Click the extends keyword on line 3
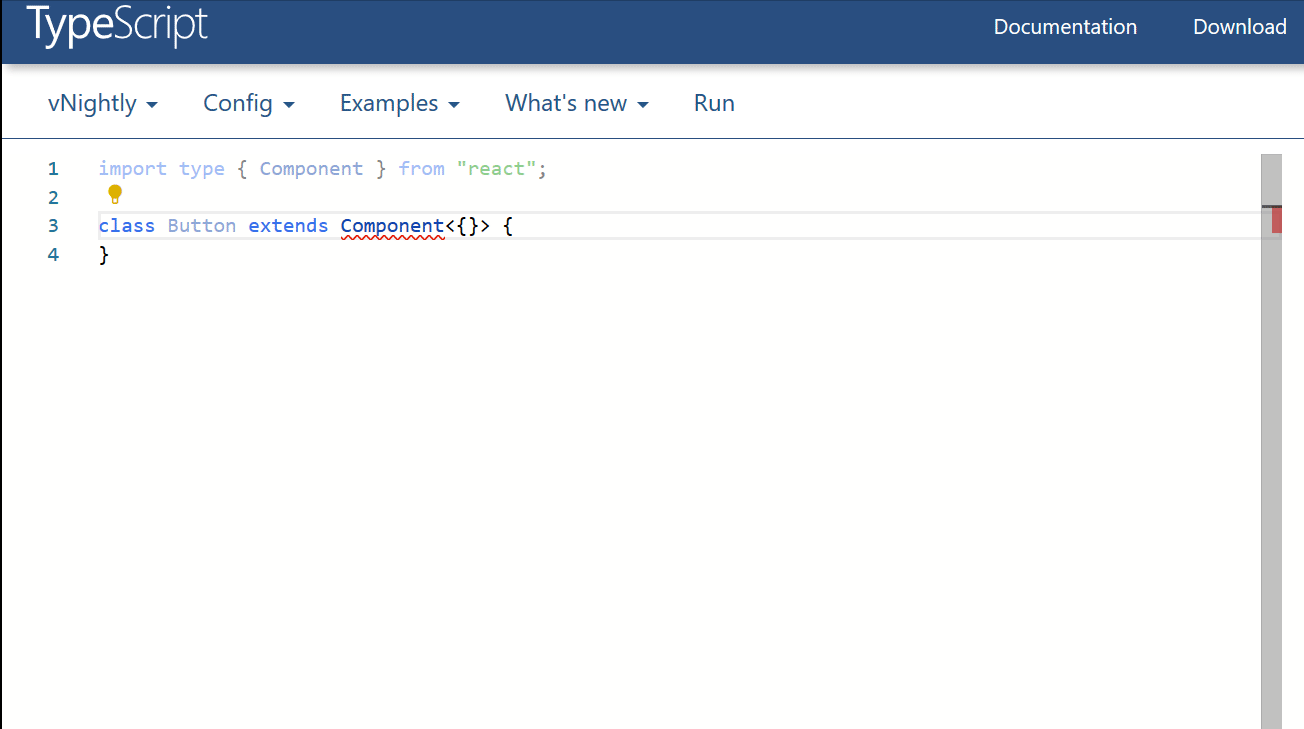 [288, 226]
